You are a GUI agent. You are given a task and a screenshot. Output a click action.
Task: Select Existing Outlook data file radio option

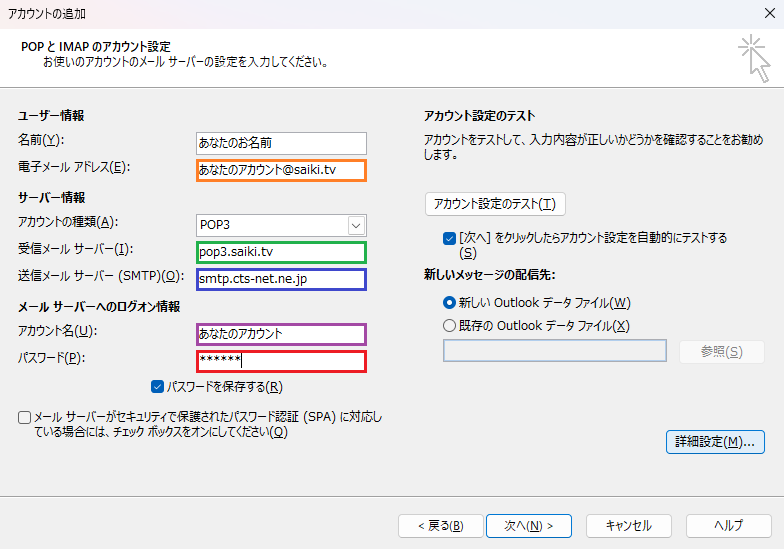(449, 326)
